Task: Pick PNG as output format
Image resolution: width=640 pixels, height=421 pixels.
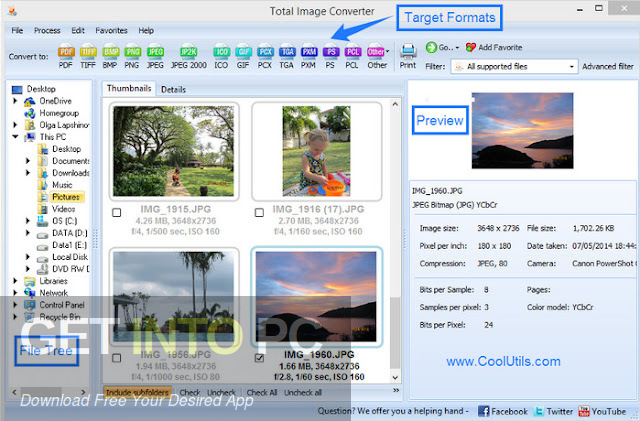Action: tap(132, 56)
